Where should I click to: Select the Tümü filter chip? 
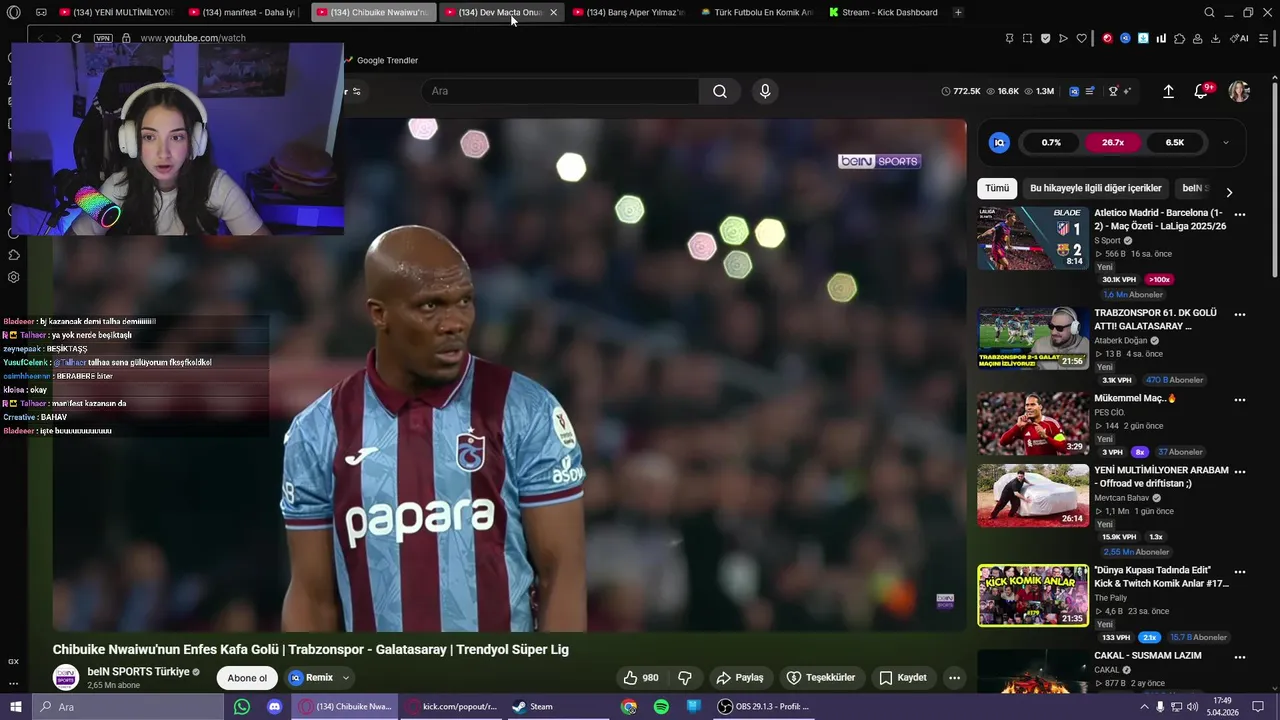click(997, 188)
